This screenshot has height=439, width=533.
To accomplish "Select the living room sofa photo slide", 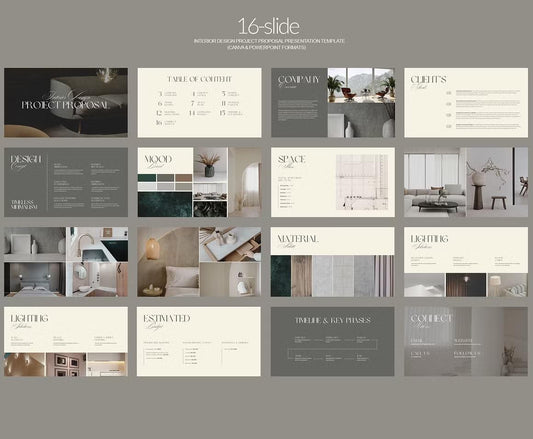I will point(466,182).
